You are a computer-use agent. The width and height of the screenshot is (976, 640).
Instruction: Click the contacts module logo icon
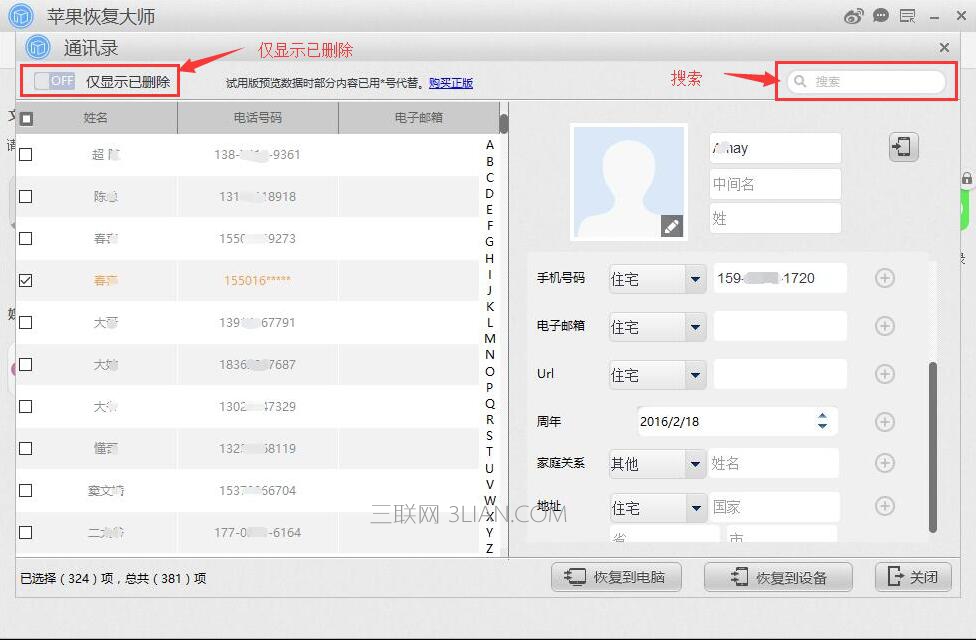pyautogui.click(x=37, y=47)
